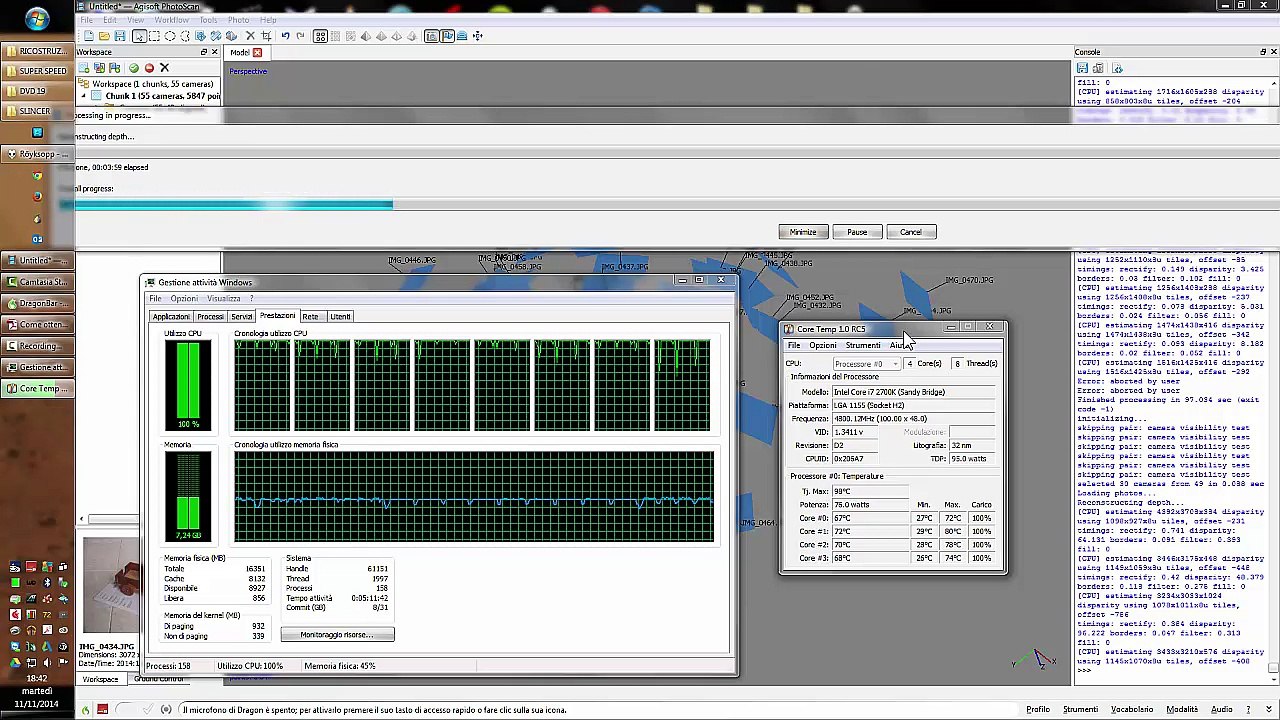
Task: Click the Photos pane horizontal scrollbar
Action: pyautogui.click(x=109, y=519)
